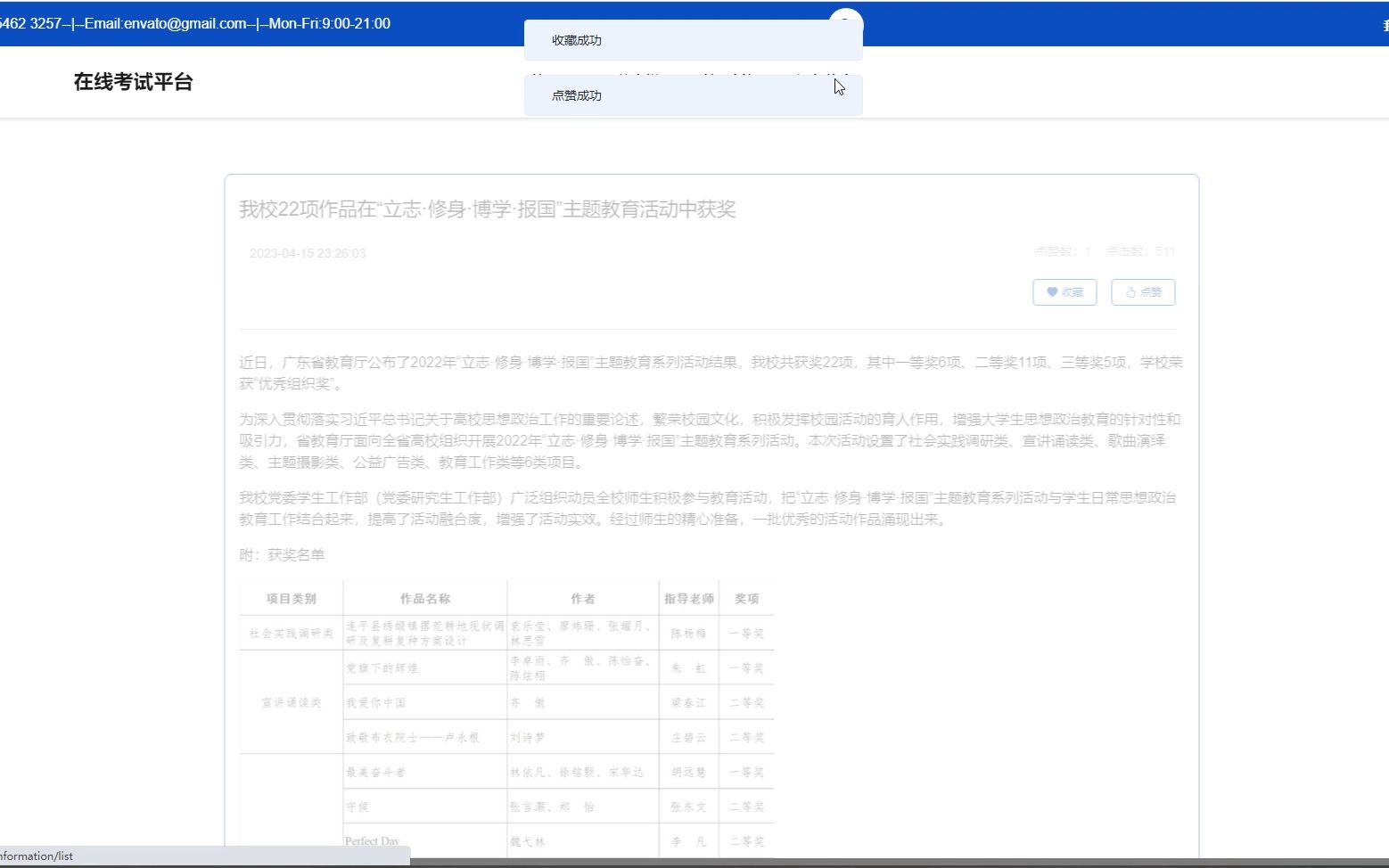
Task: Click the thumbs-up icon on the 点赞 button
Action: coord(1132,291)
